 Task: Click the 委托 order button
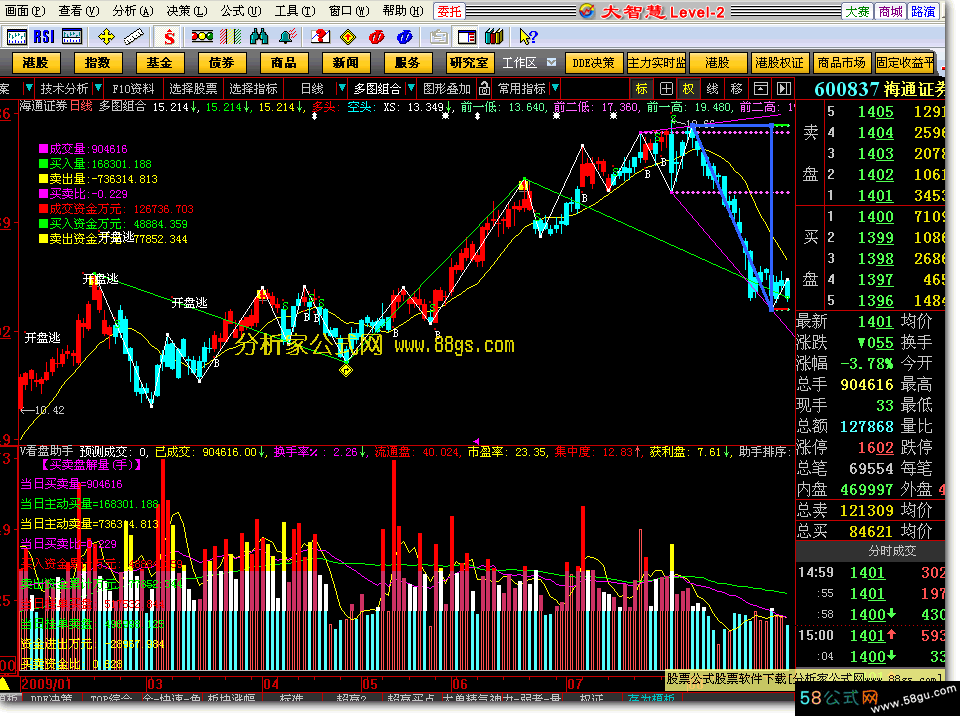click(449, 11)
